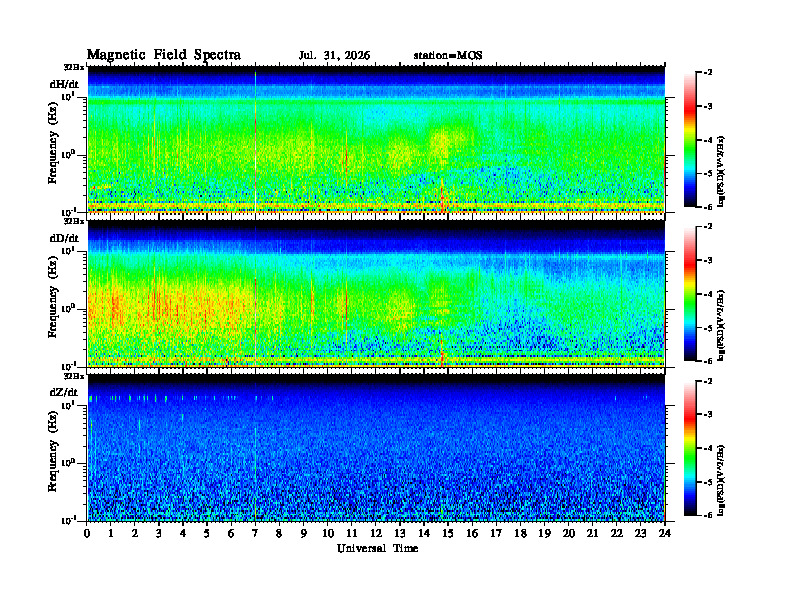Click the hour 15 tick label on time axis
This screenshot has height=612, width=792.
448,534
